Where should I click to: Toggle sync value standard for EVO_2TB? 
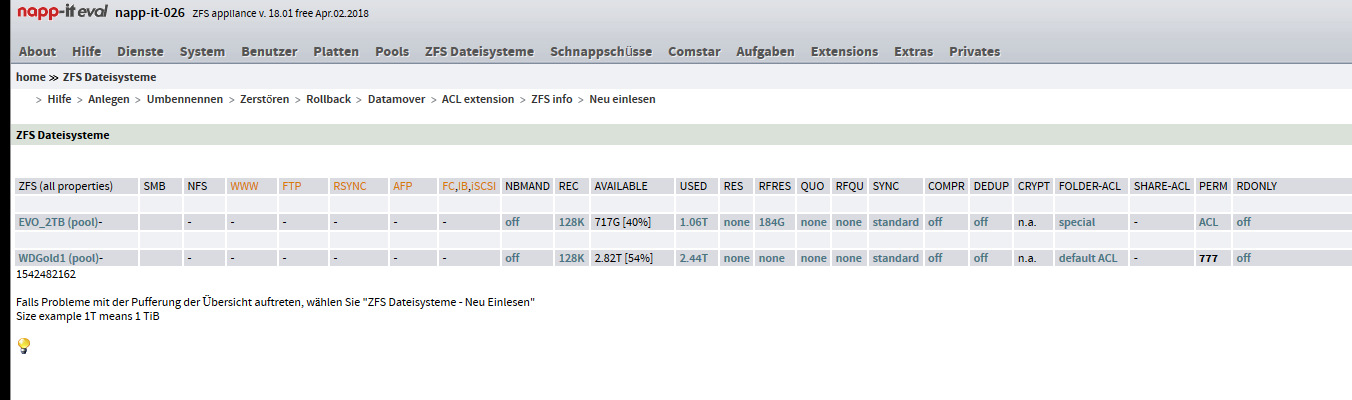894,222
